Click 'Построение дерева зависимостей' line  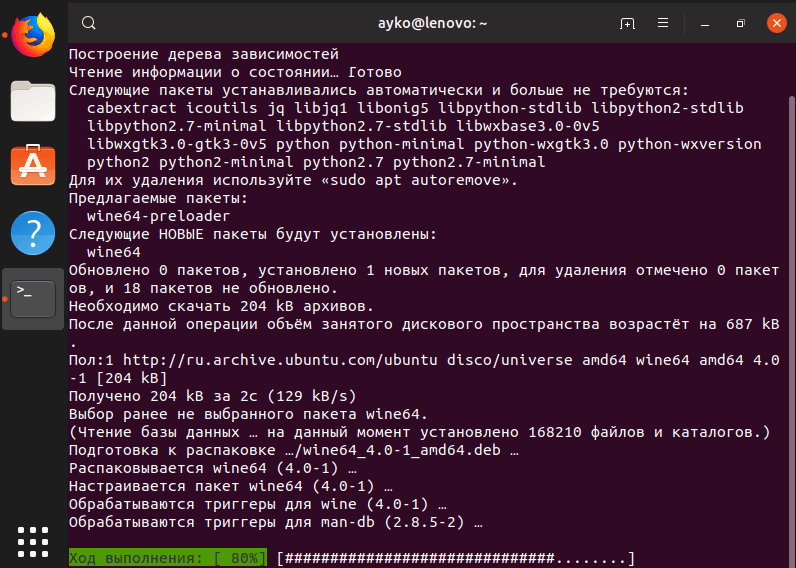click(x=204, y=54)
